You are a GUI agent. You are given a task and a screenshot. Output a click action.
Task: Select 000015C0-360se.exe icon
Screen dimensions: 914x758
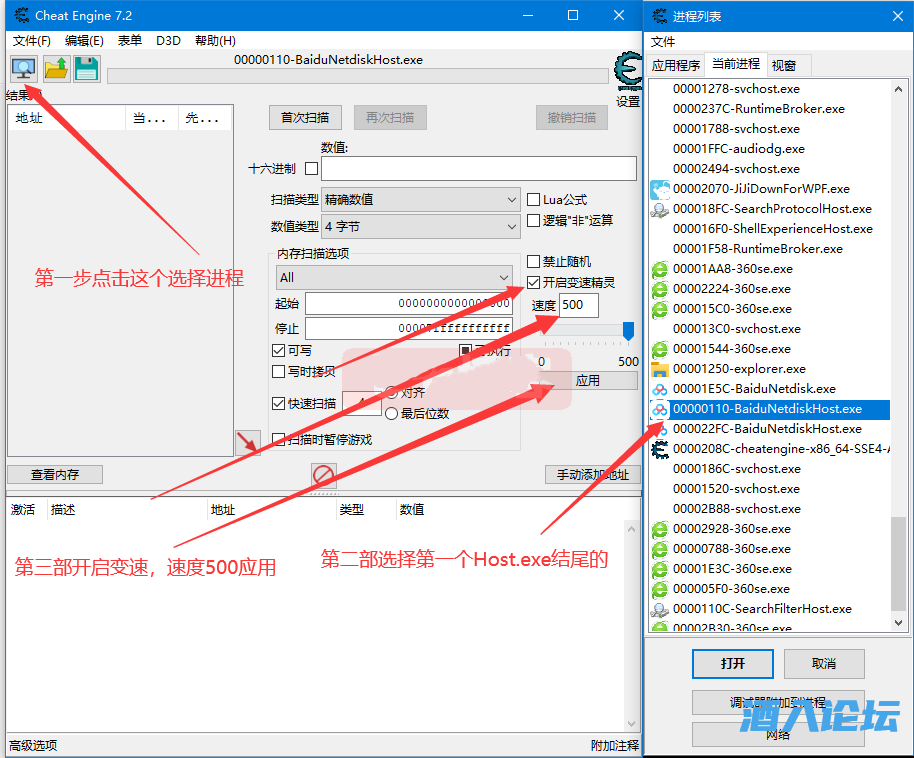[660, 309]
